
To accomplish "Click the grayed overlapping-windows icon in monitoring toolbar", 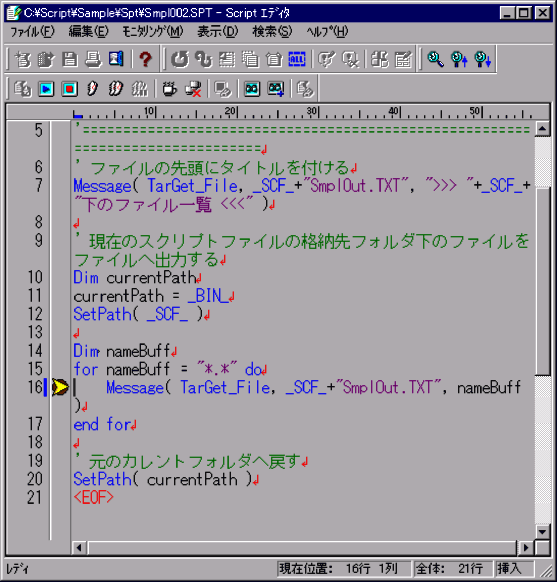I will pos(223,89).
